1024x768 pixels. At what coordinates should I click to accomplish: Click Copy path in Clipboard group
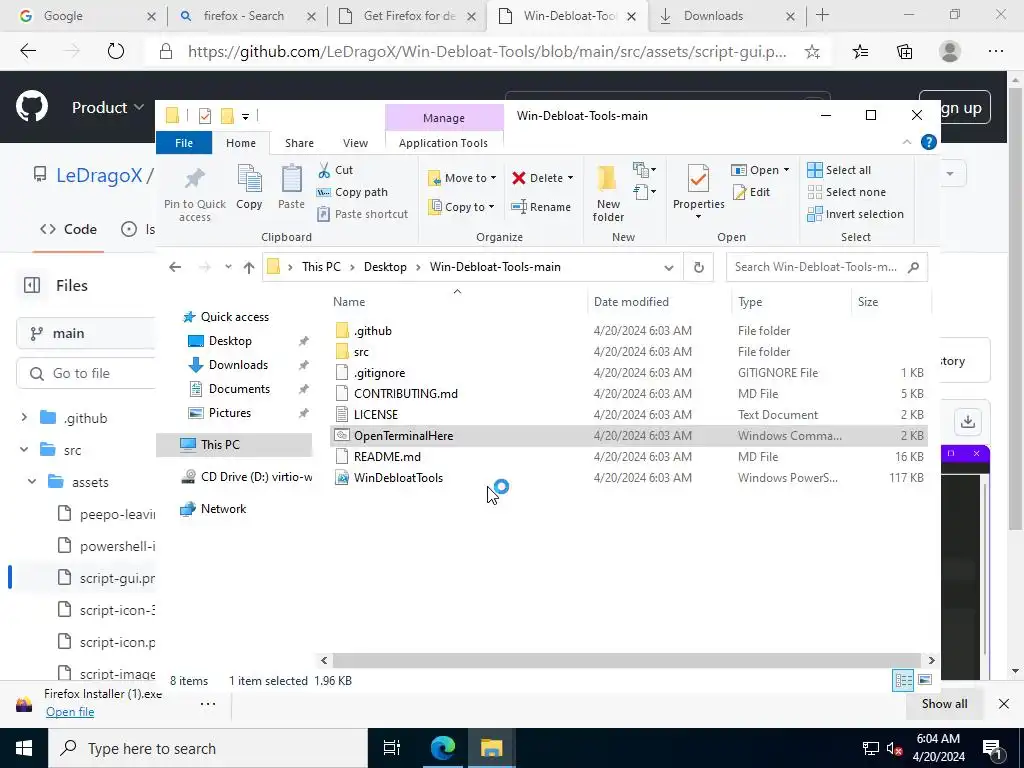352,192
